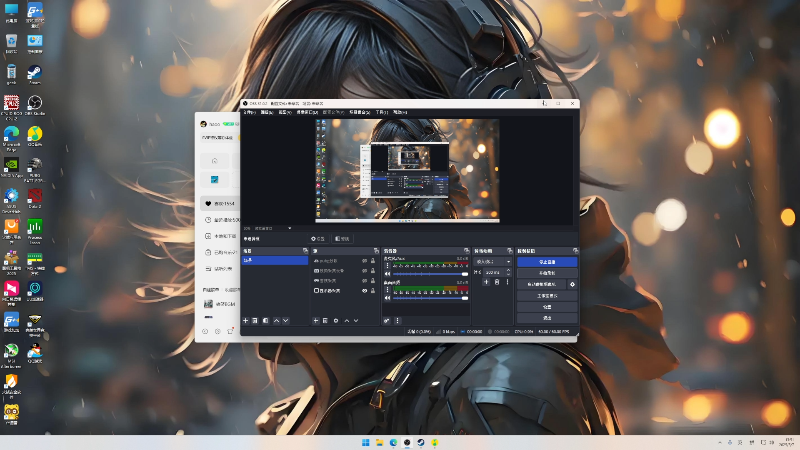800x450 pixels.
Task: Open liked songs heart item in music window
Action: [x=220, y=204]
